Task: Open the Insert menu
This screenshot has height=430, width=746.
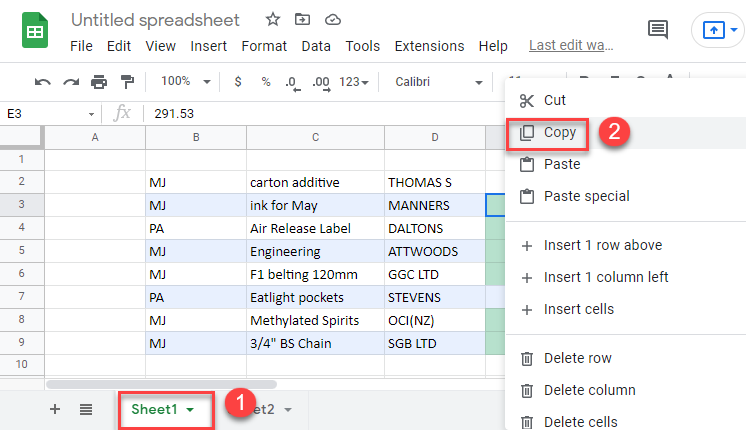Action: pos(208,46)
